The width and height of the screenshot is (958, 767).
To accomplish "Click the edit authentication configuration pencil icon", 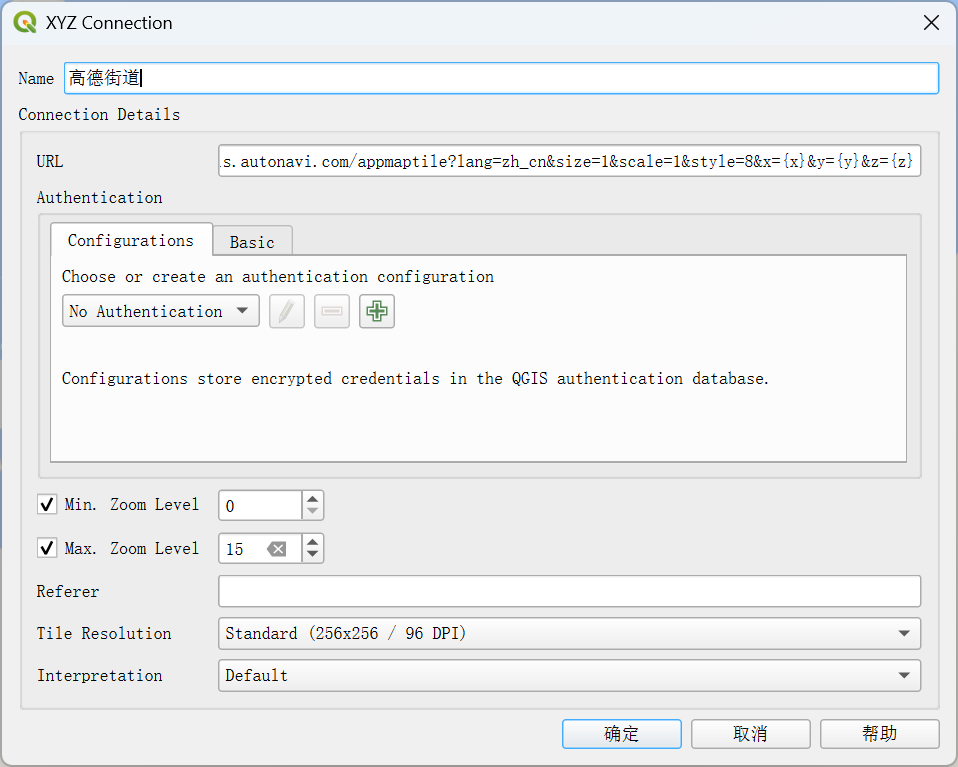I will coord(287,312).
